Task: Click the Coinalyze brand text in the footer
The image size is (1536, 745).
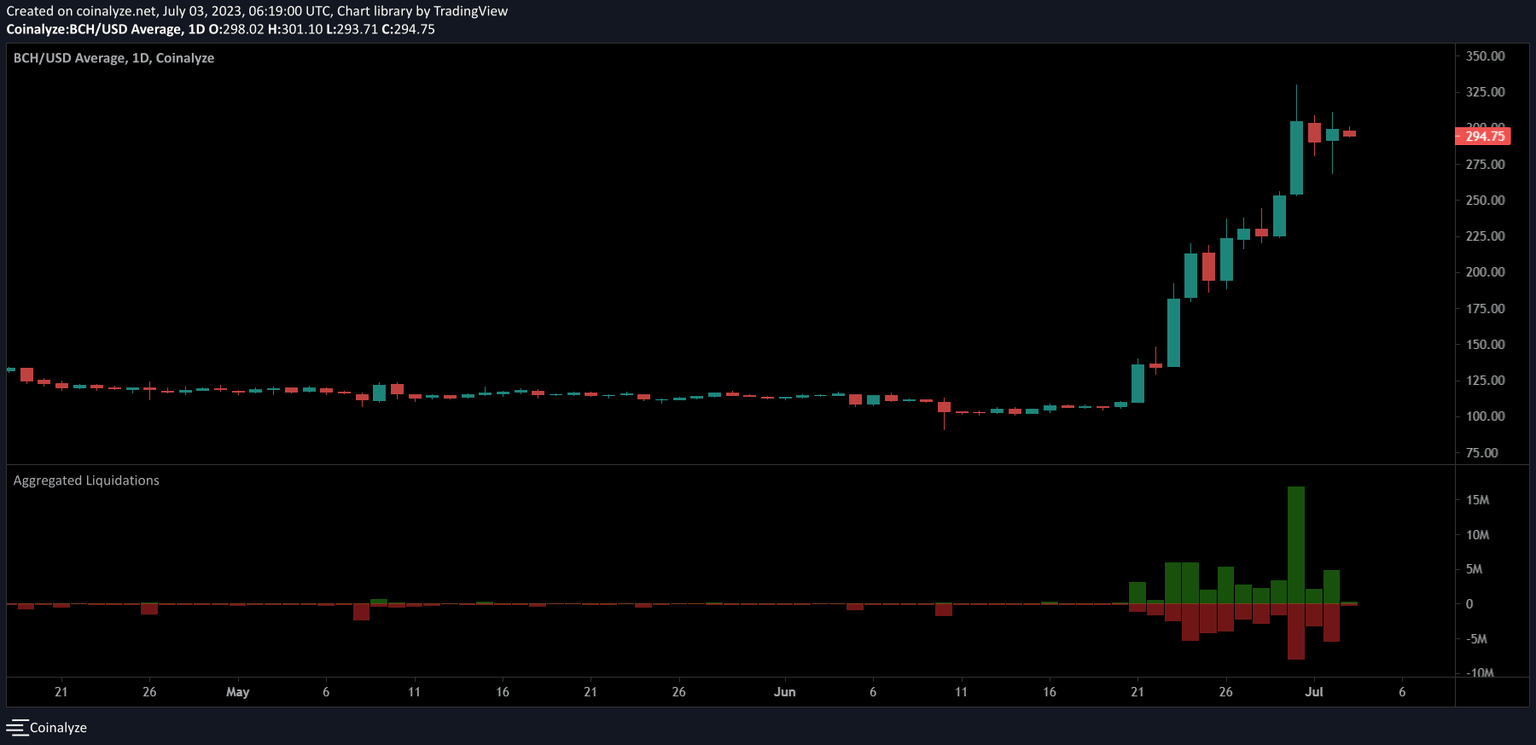Action: tap(58, 727)
